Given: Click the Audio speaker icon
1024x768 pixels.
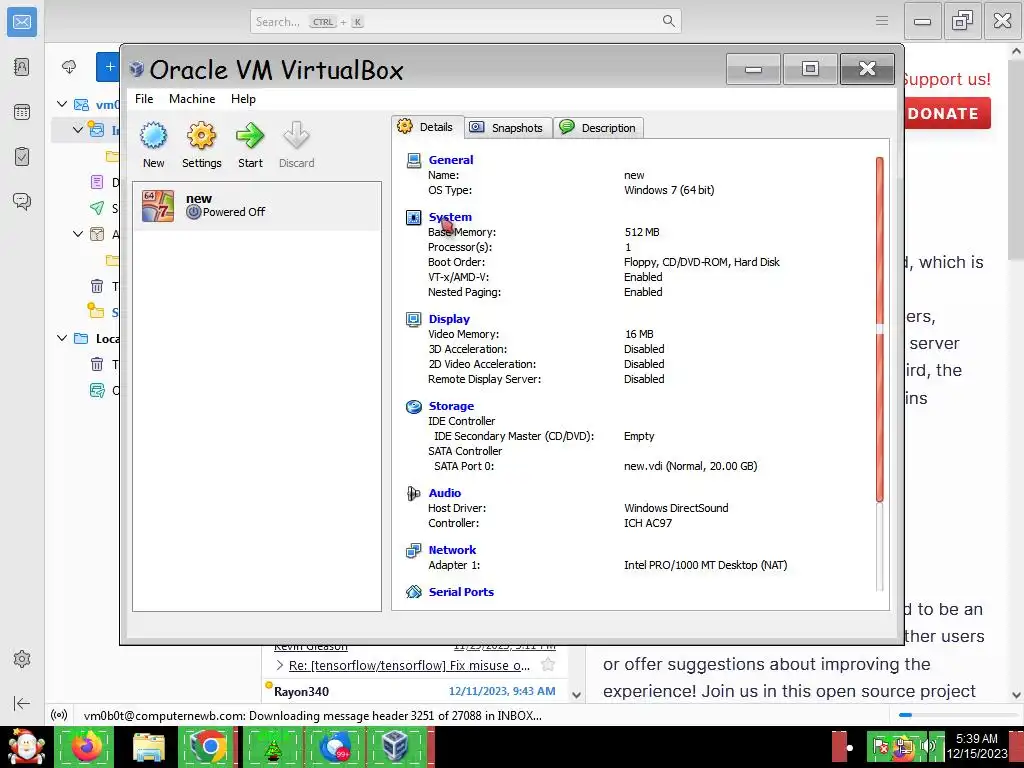Looking at the screenshot, I should tap(413, 493).
